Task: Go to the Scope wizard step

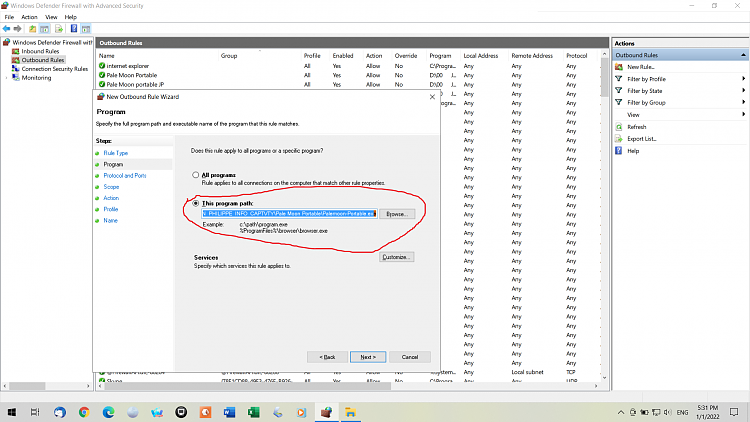Action: click(x=111, y=187)
